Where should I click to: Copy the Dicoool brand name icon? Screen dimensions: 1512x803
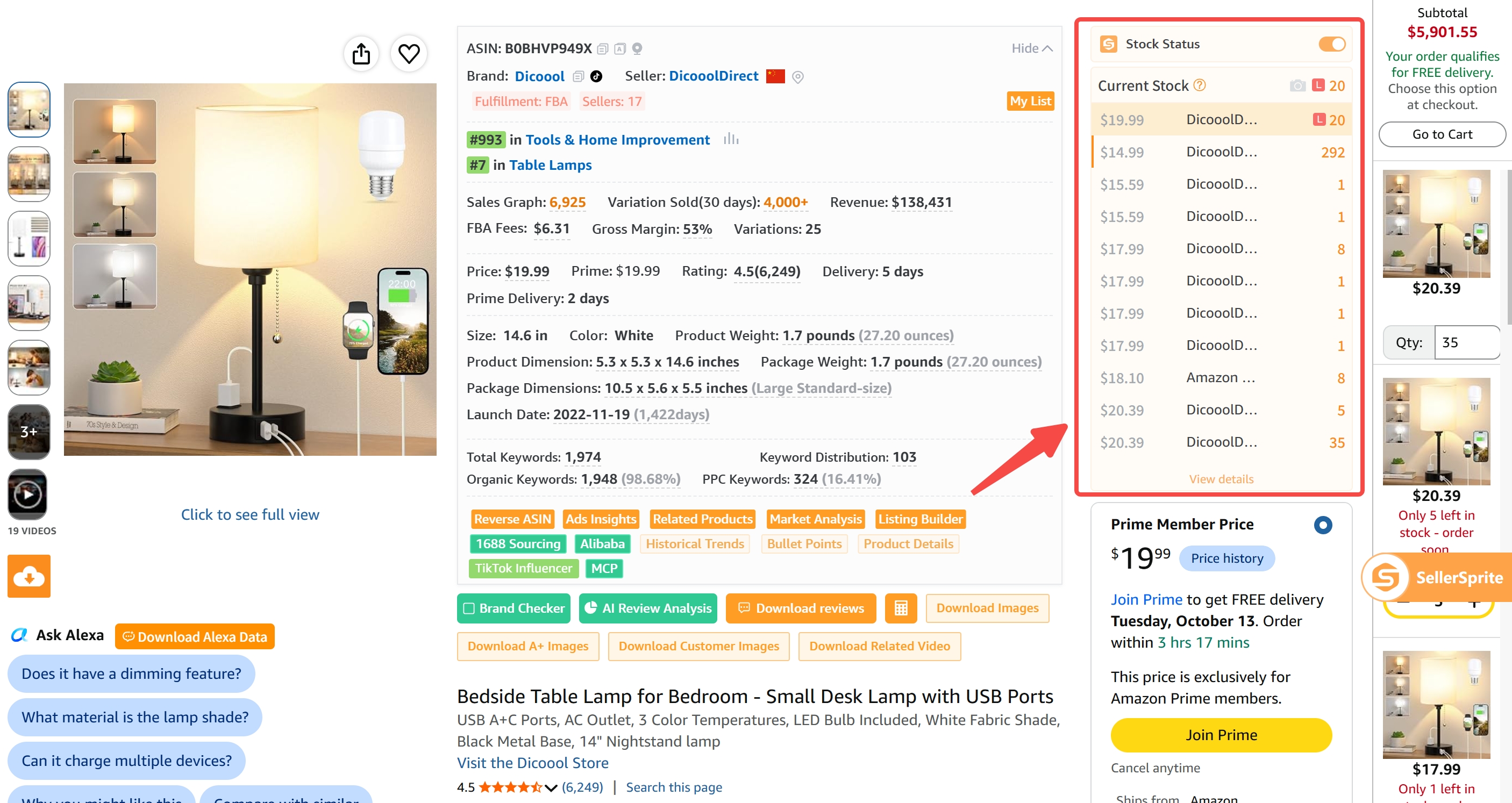click(578, 76)
